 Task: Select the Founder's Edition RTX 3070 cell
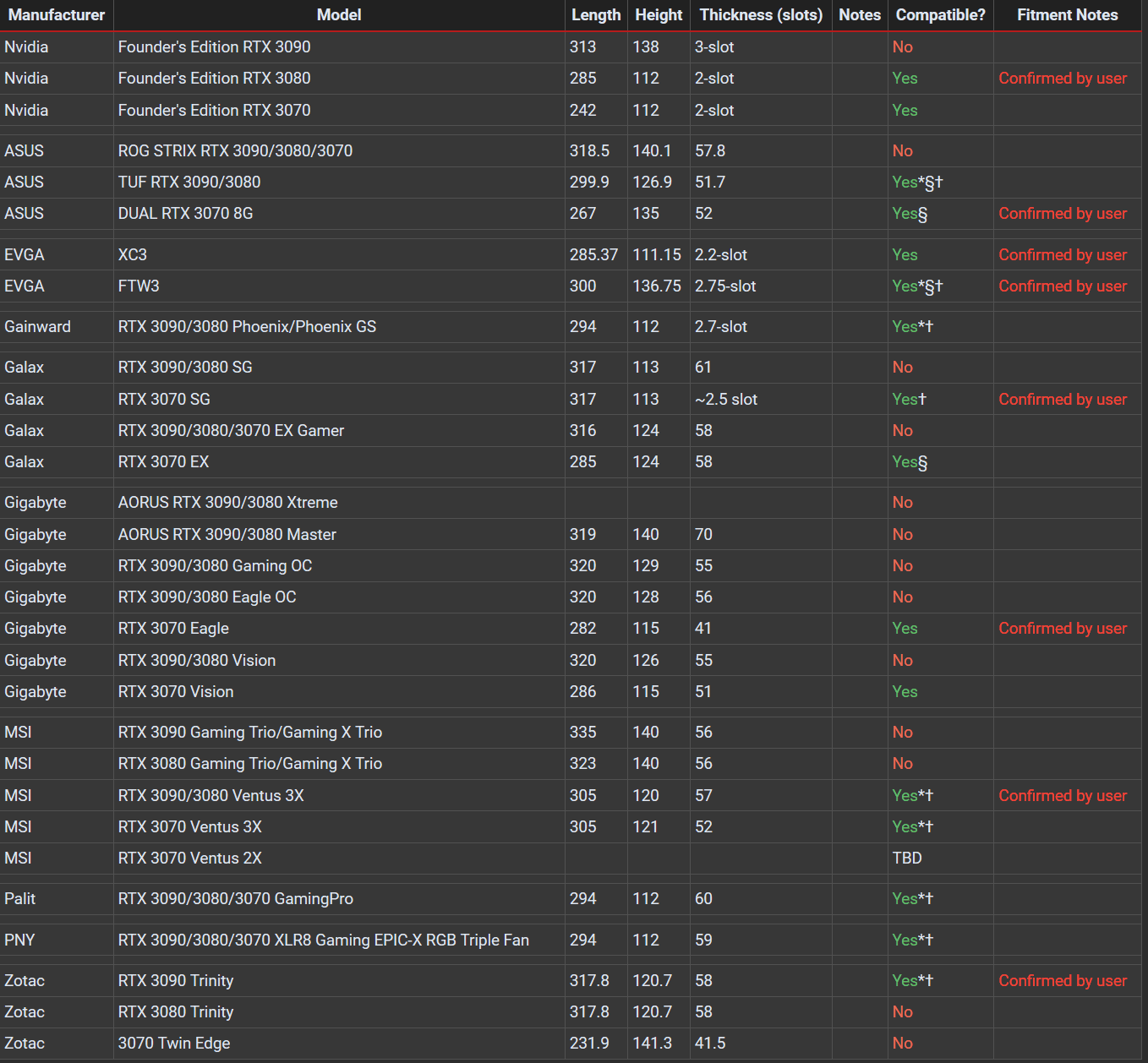click(x=339, y=111)
